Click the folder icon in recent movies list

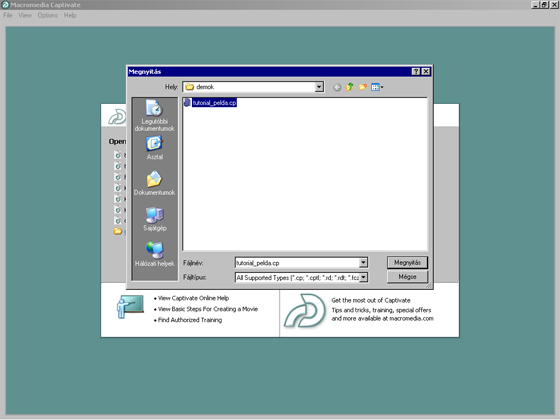point(118,231)
